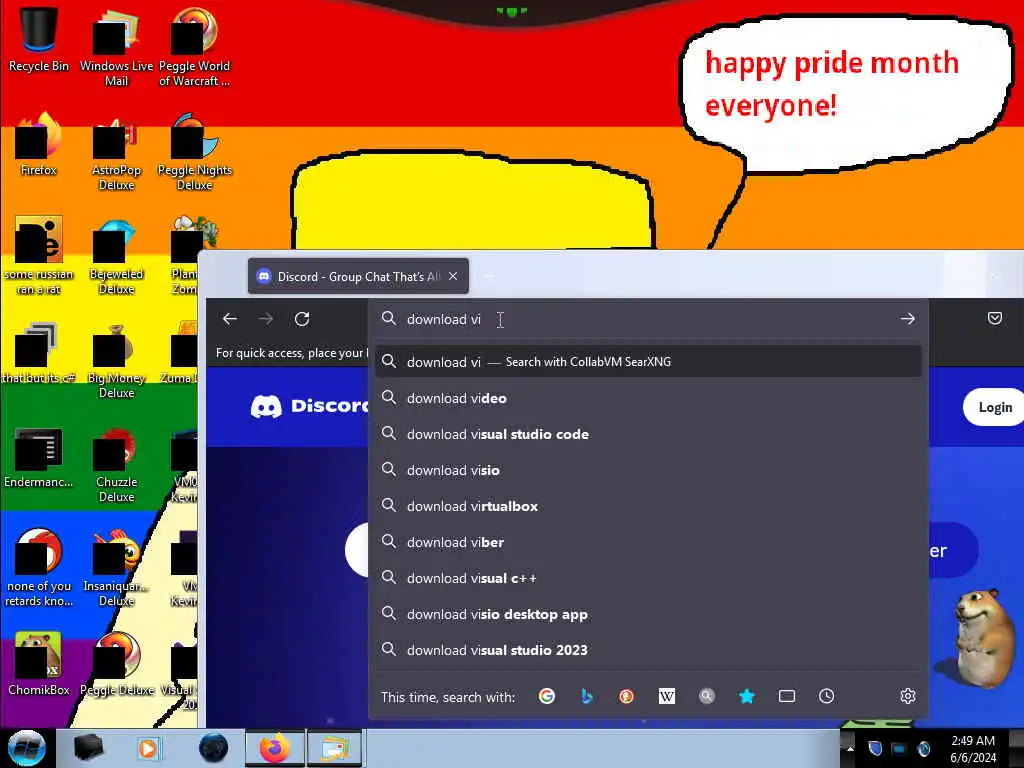Open the Pocket save icon
Image resolution: width=1024 pixels, height=768 pixels.
995,318
